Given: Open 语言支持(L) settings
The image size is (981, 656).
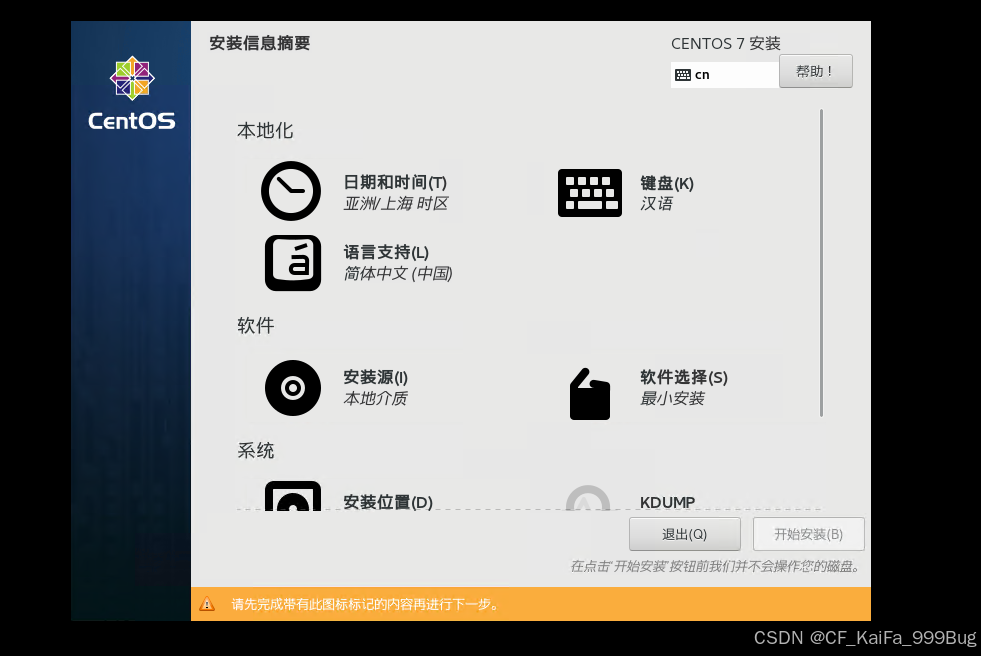Looking at the screenshot, I should (x=386, y=253).
